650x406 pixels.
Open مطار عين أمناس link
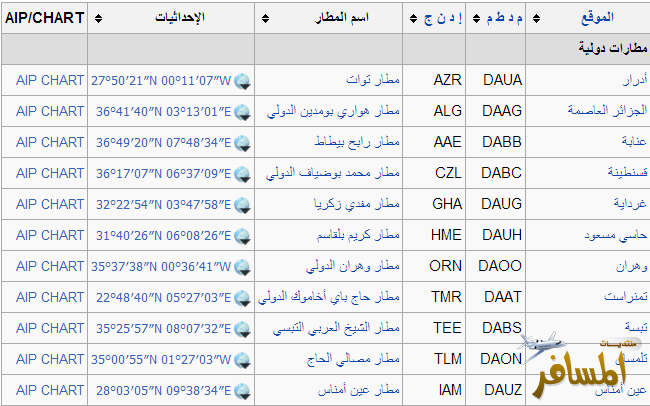tap(359, 390)
